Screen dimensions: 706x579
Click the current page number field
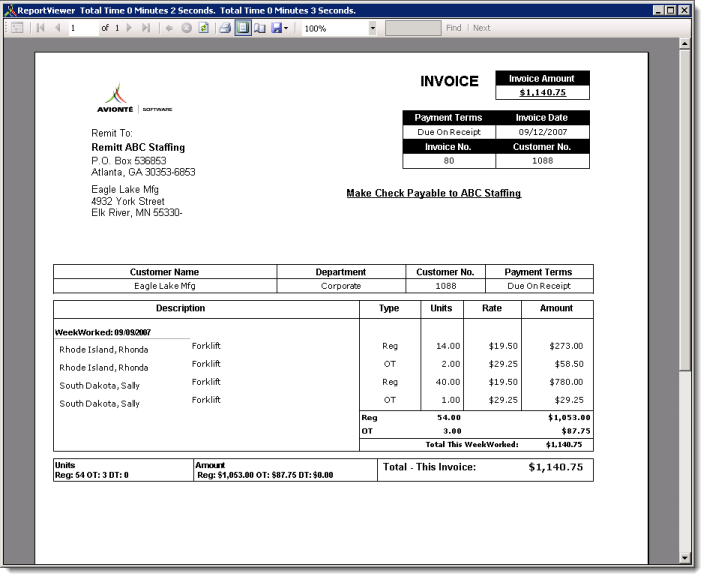pos(83,28)
